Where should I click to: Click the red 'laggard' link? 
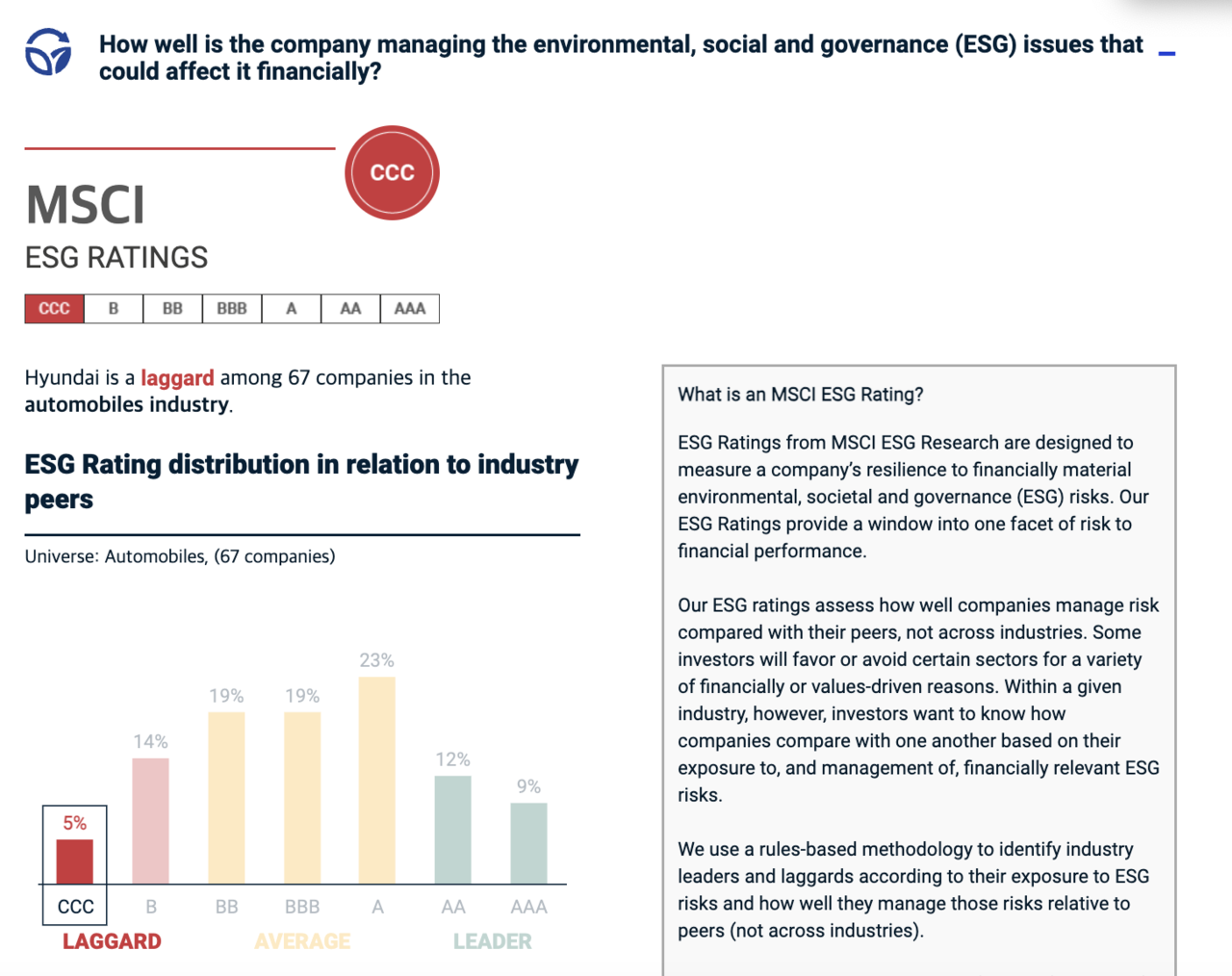177,377
